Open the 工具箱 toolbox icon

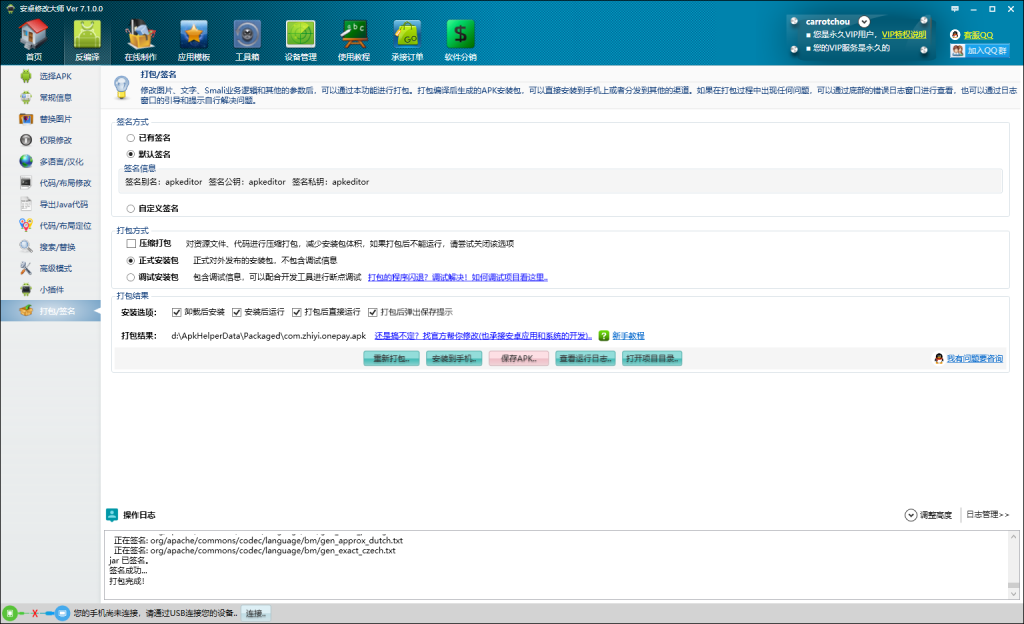[x=247, y=36]
